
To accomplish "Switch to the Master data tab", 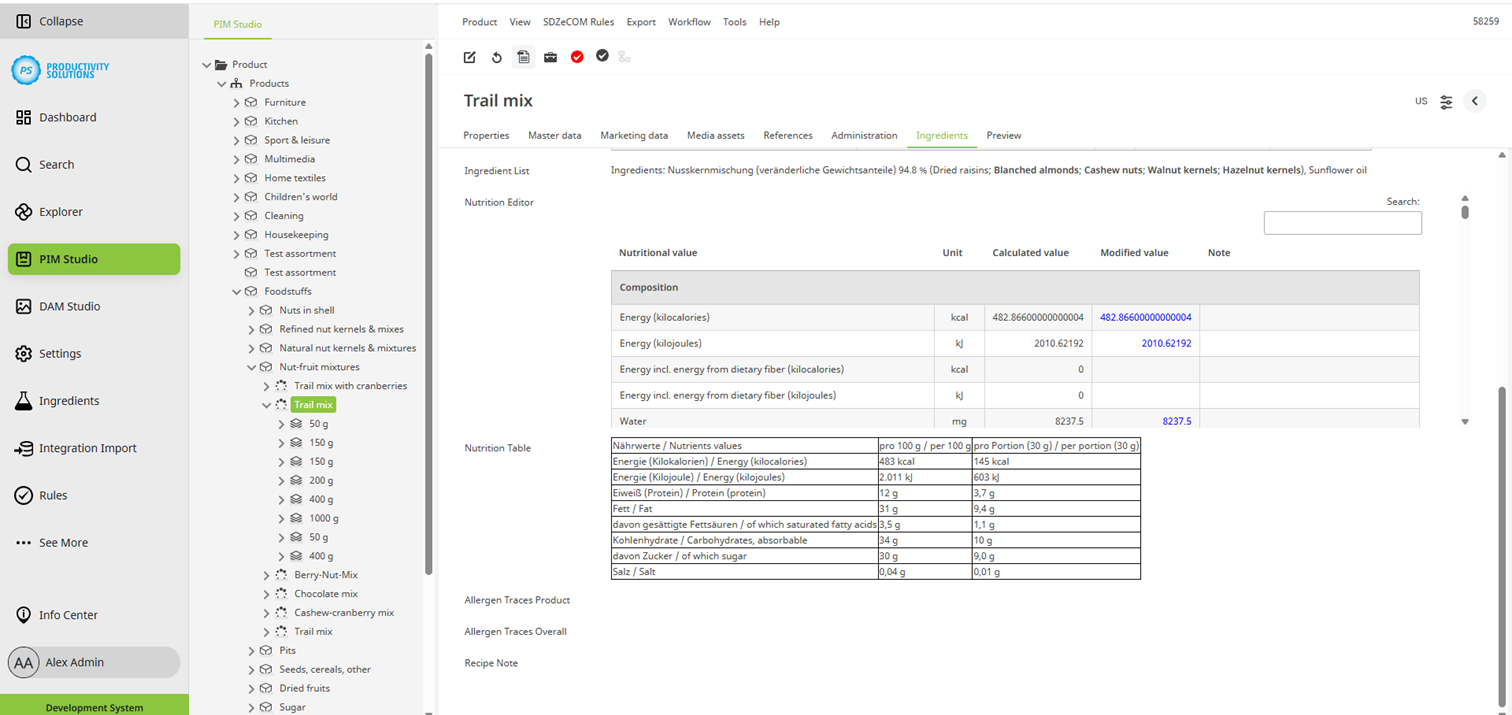I will point(555,135).
